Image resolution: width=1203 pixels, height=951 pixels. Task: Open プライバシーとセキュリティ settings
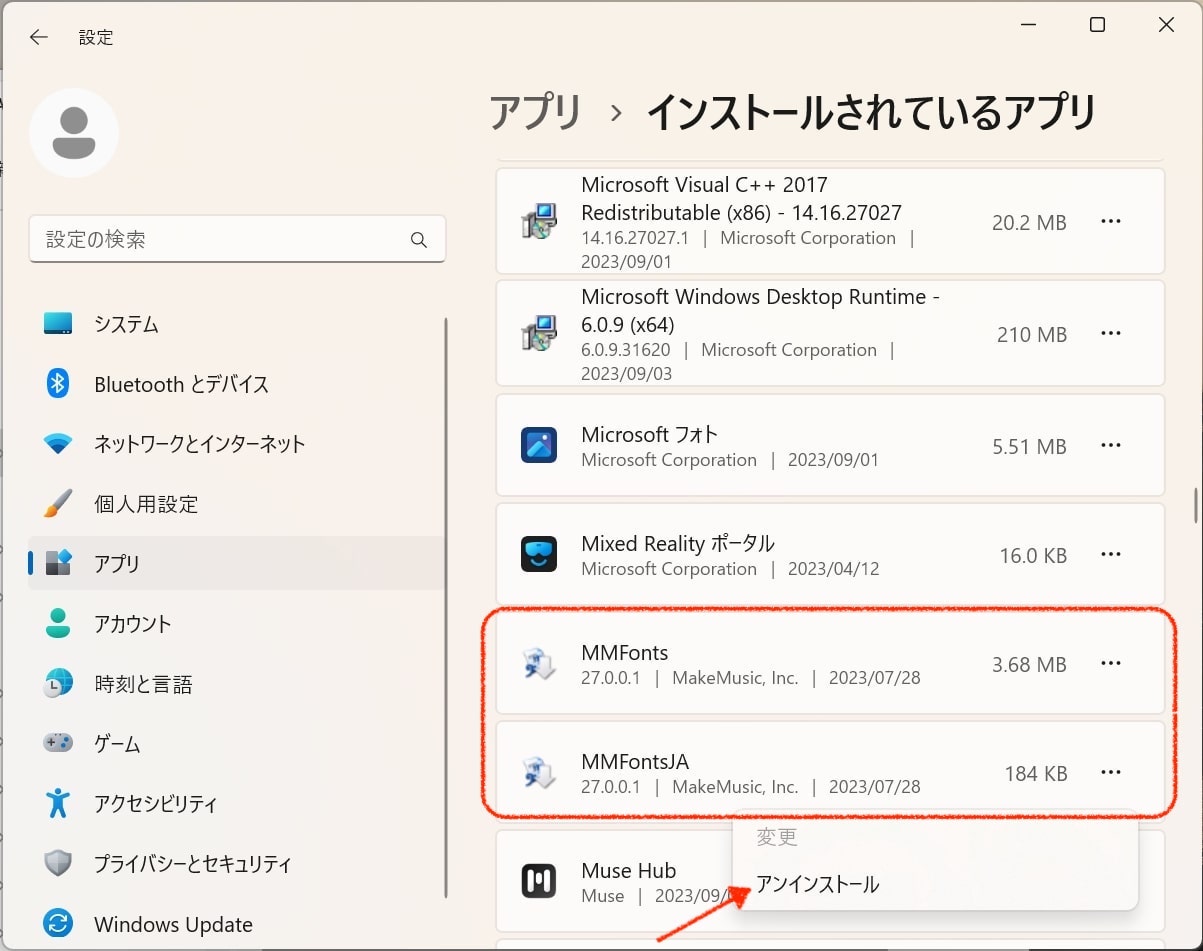(236, 863)
